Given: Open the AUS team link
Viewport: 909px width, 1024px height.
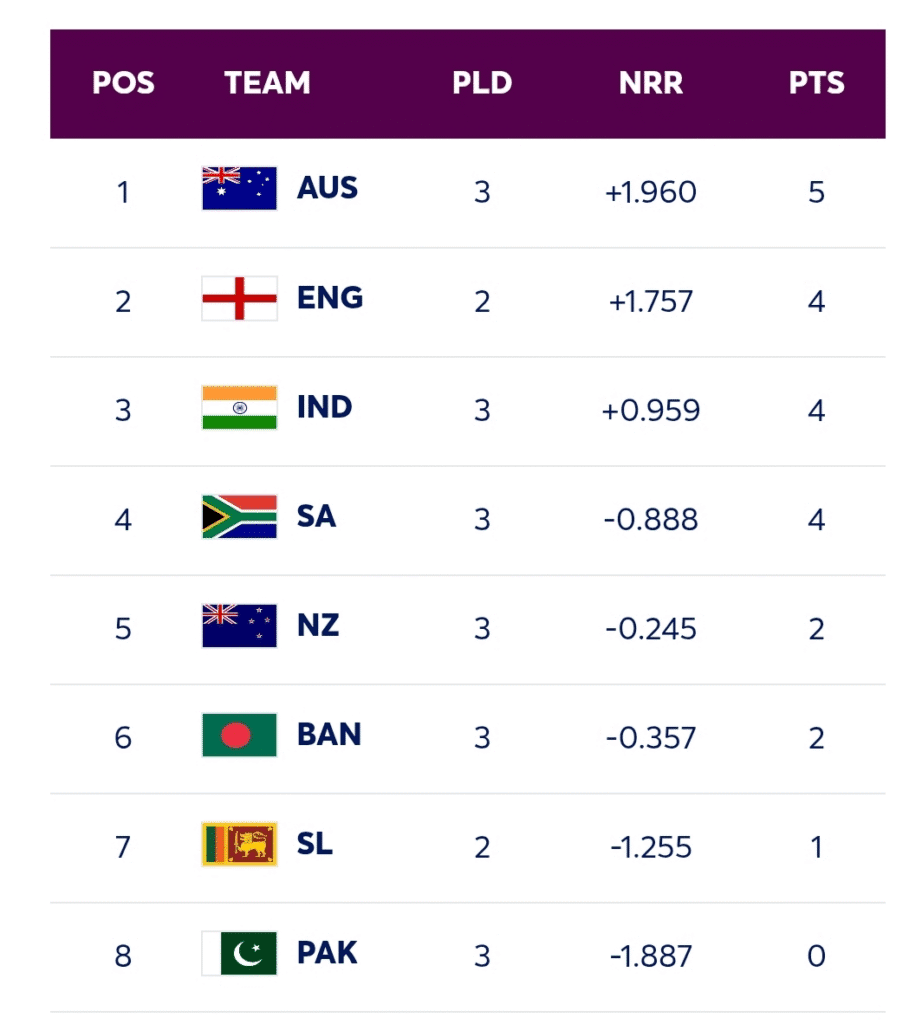Looking at the screenshot, I should click(327, 188).
